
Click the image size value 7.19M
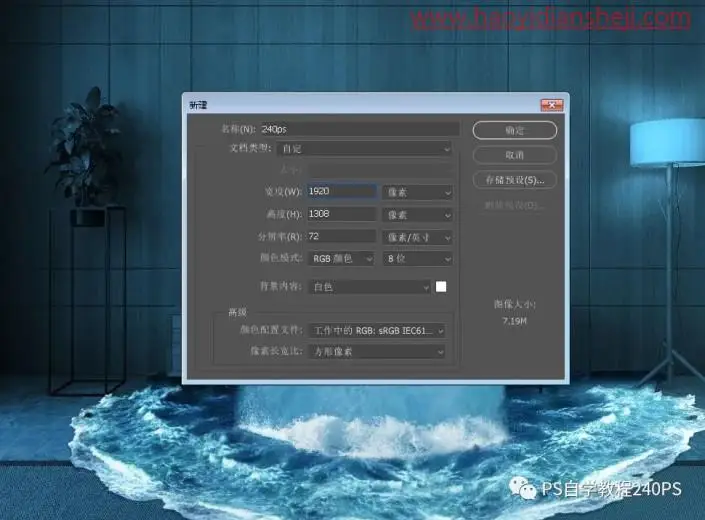pos(514,321)
